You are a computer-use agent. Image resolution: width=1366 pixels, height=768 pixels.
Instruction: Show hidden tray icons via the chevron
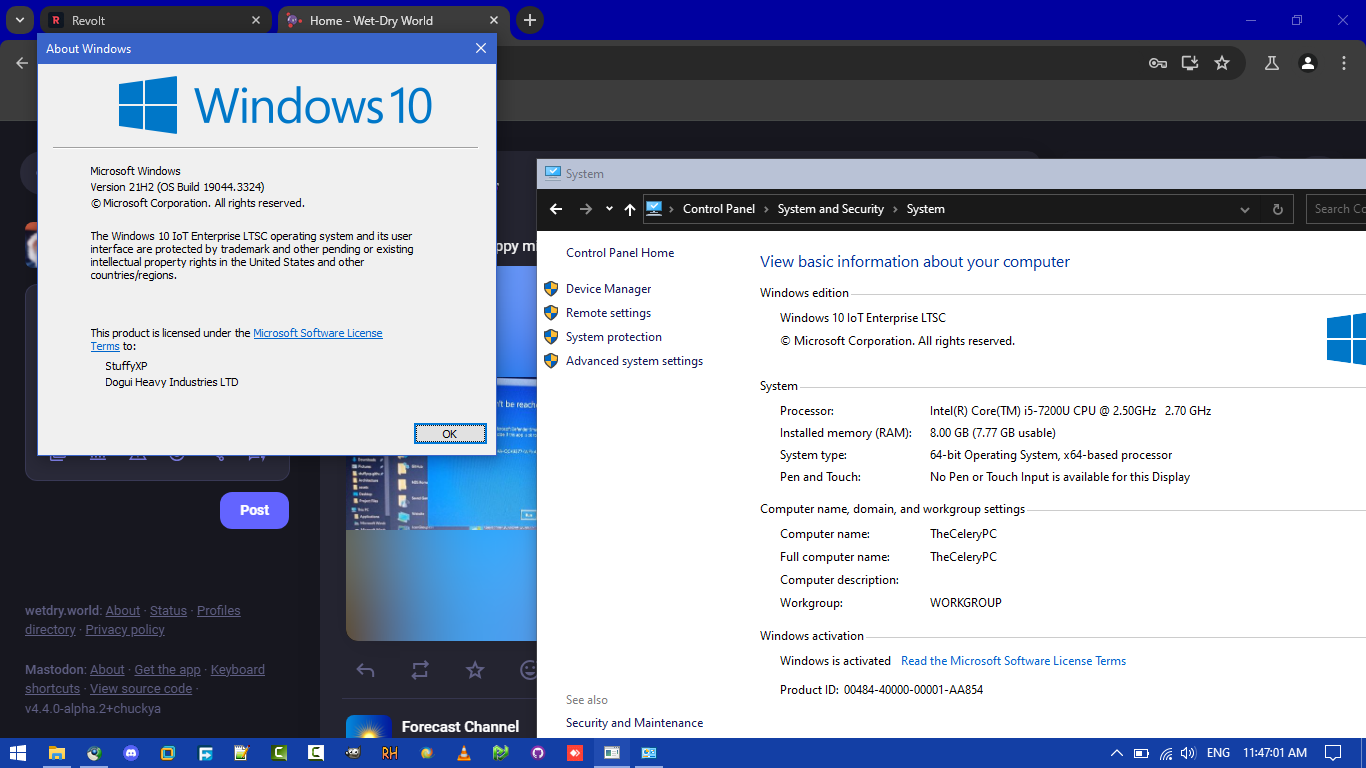point(1116,752)
